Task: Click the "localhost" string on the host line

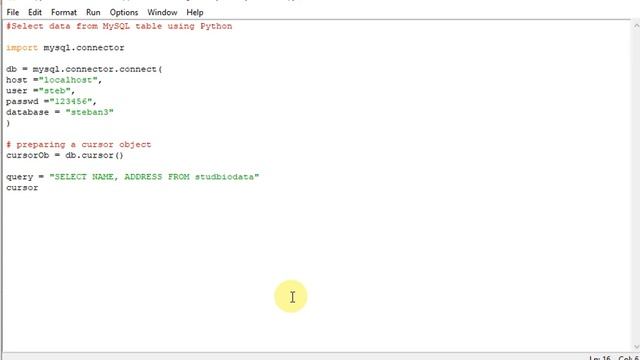Action: pyautogui.click(x=68, y=80)
